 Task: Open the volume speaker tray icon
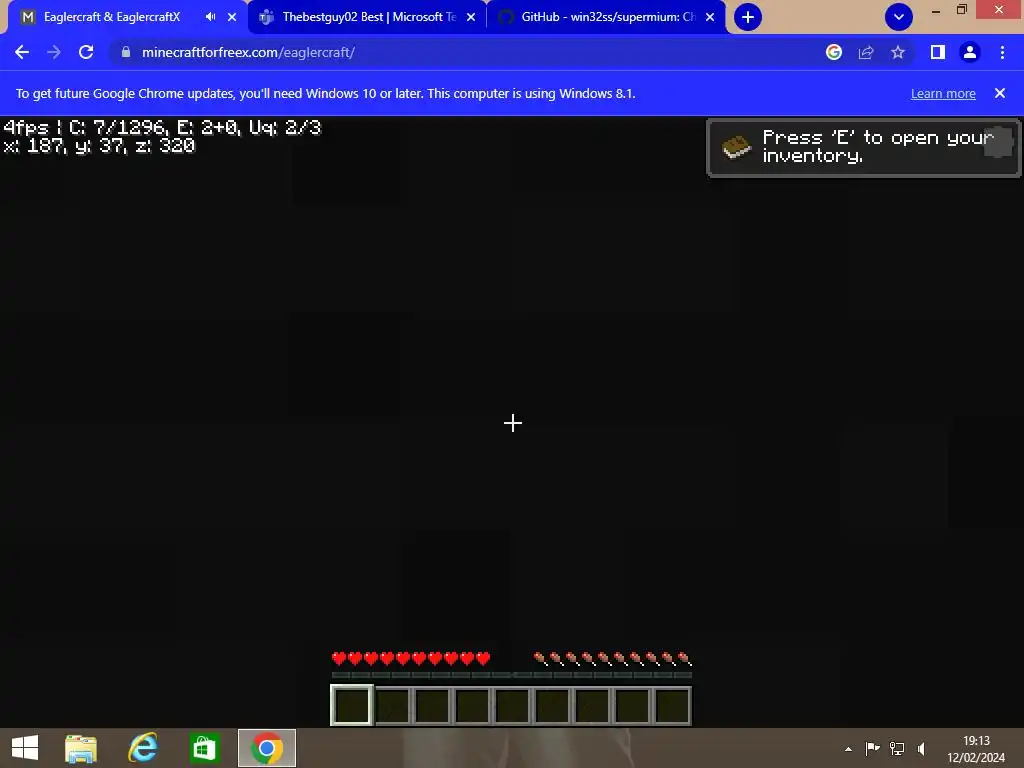click(921, 748)
